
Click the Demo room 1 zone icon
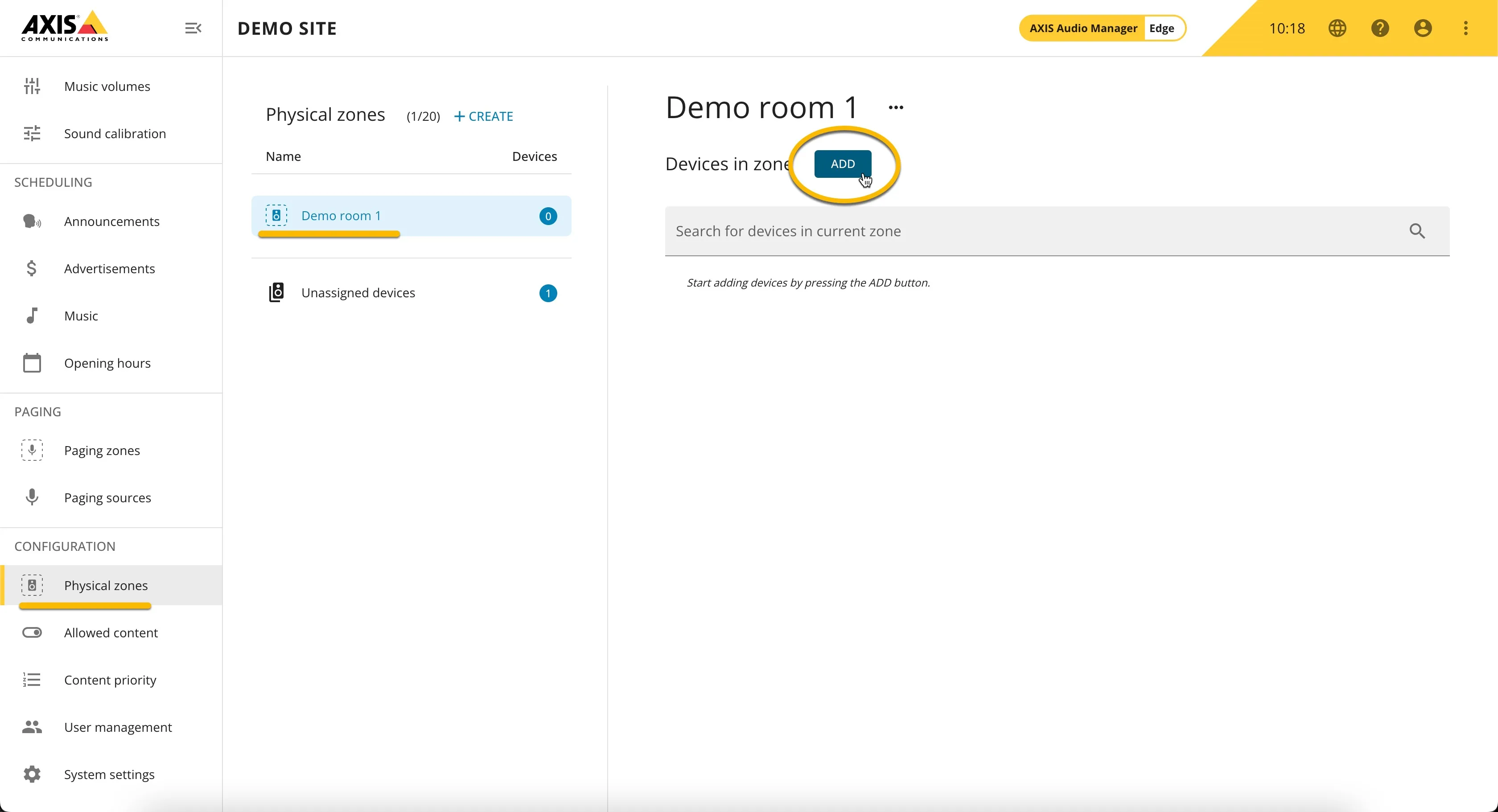click(x=276, y=216)
